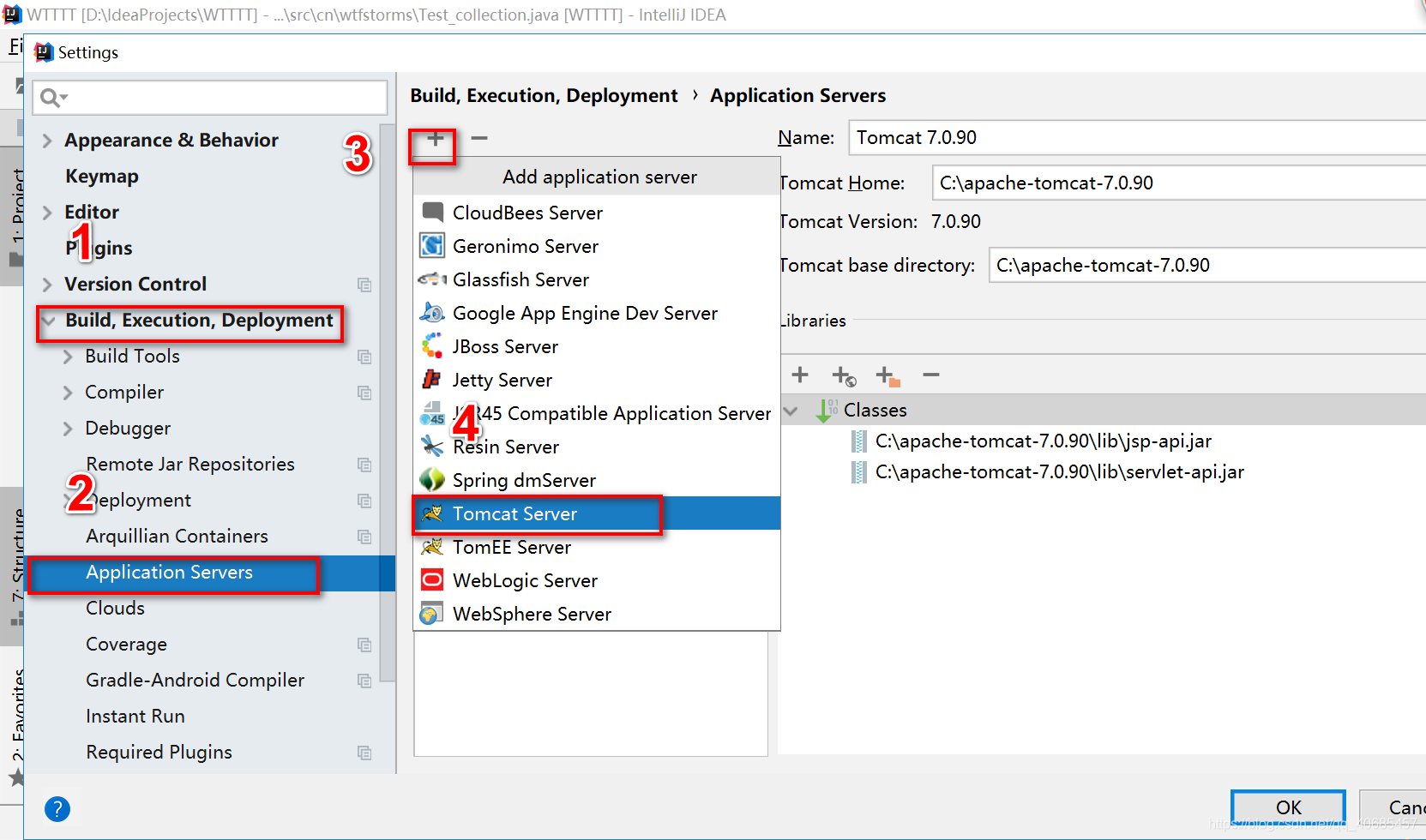Click the Name field with Tomcat 7.0.90
This screenshot has height=840, width=1426.
coord(1137,137)
